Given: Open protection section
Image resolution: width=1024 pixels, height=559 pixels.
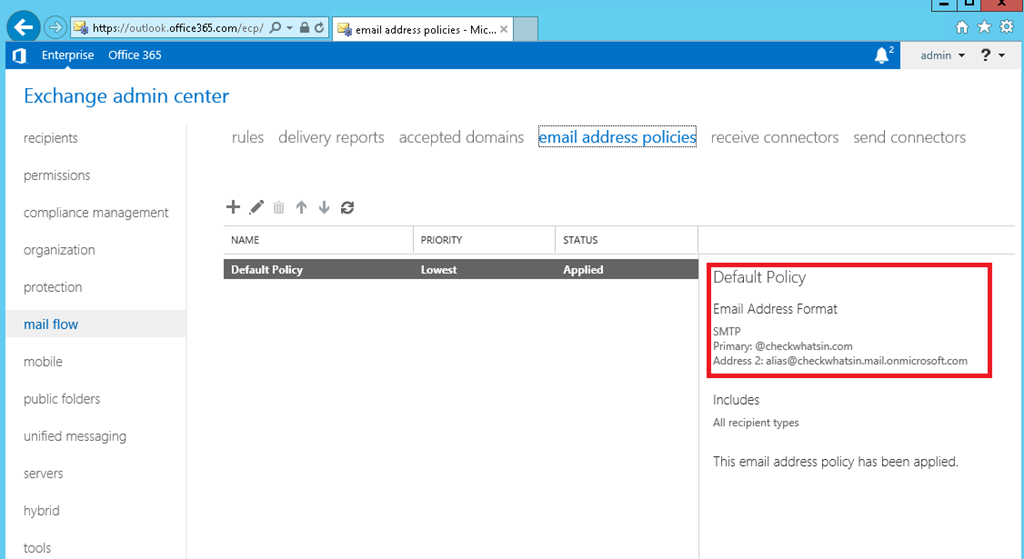Looking at the screenshot, I should click(x=53, y=287).
